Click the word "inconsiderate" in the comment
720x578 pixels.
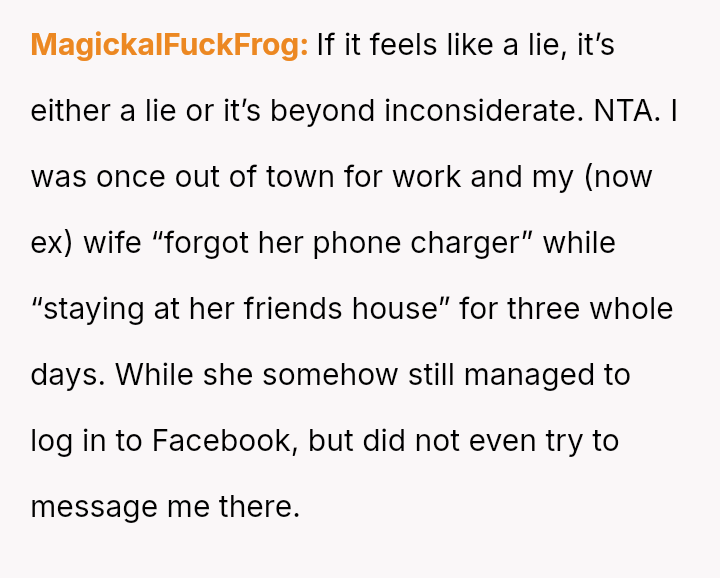click(x=483, y=111)
